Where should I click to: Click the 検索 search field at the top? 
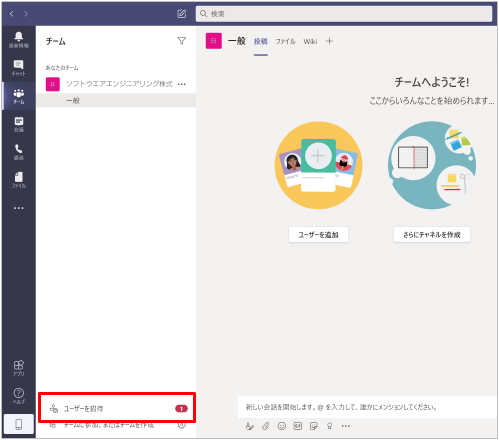344,14
